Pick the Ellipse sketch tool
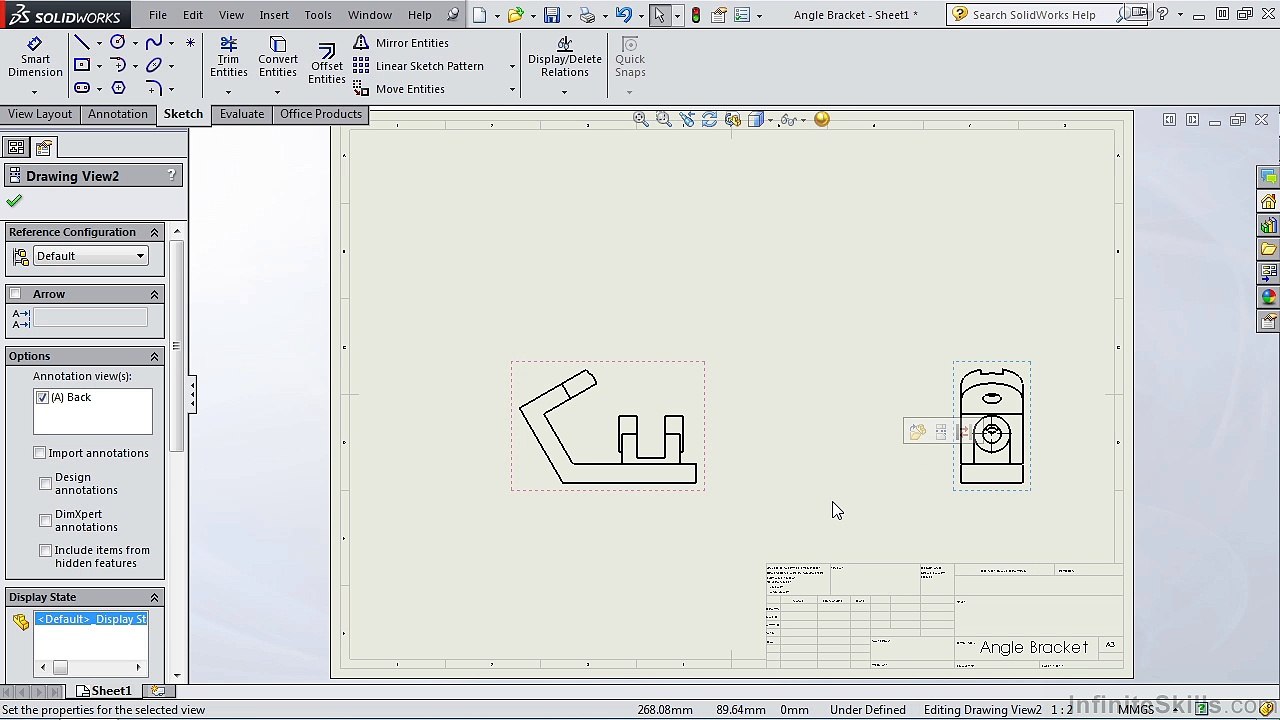1280x720 pixels. click(x=153, y=66)
